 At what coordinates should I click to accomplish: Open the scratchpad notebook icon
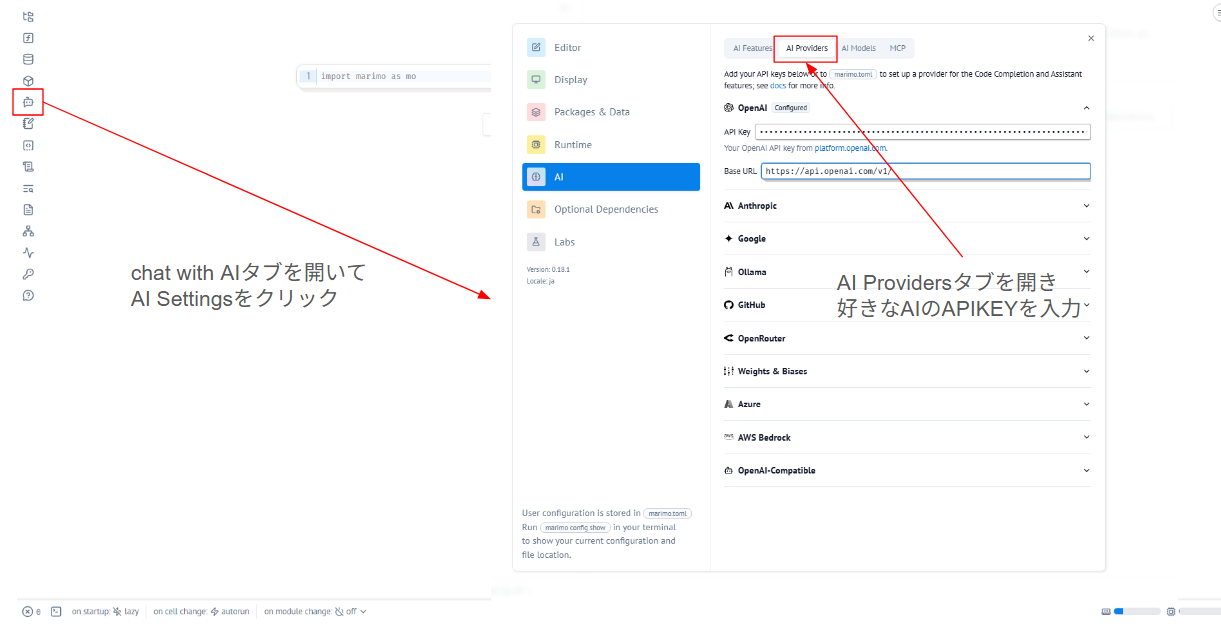pyautogui.click(x=28, y=123)
